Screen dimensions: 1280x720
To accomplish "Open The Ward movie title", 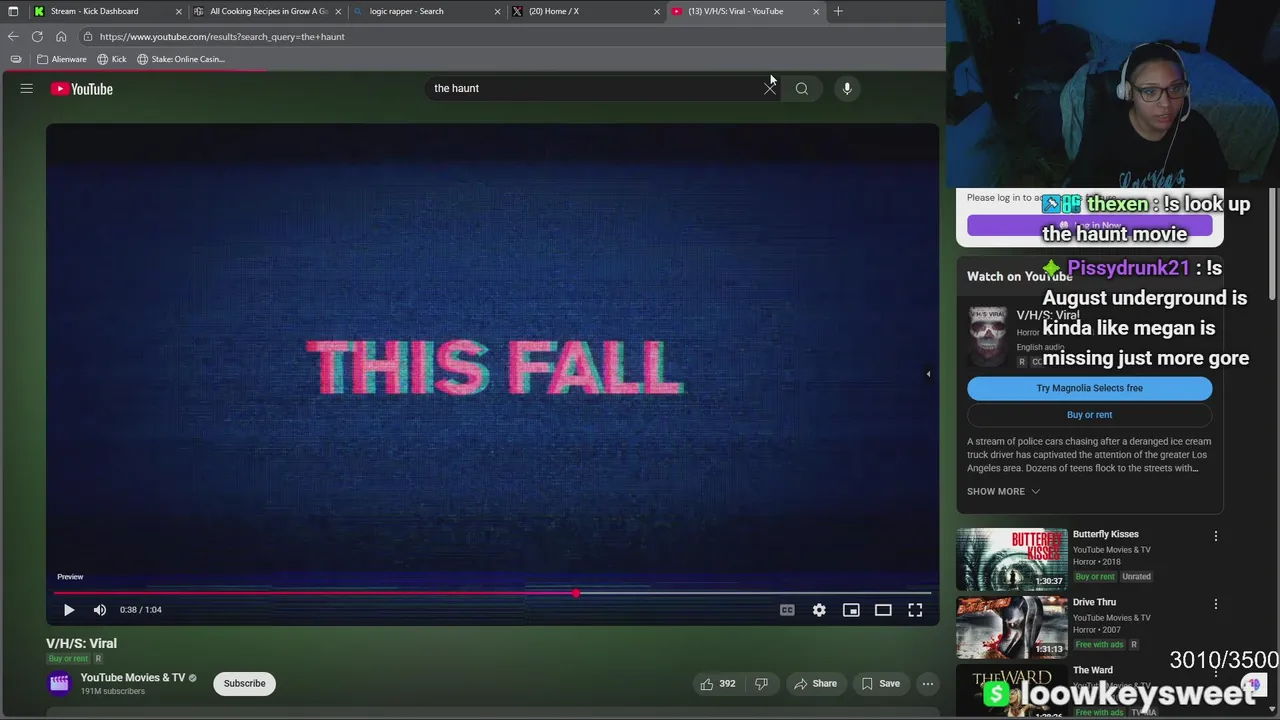I will pos(1093,670).
